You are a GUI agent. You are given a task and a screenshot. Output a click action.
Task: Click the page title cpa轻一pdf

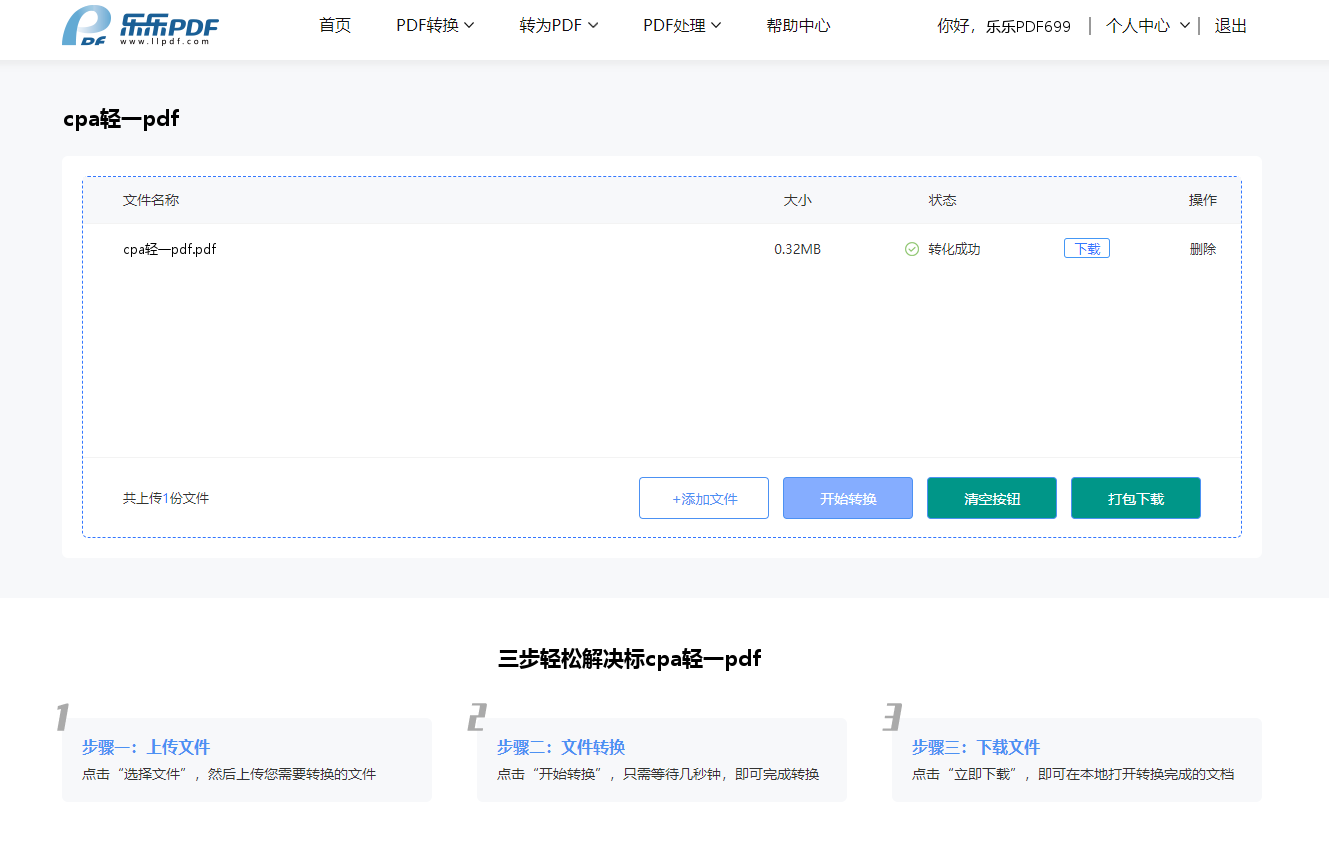(x=121, y=119)
